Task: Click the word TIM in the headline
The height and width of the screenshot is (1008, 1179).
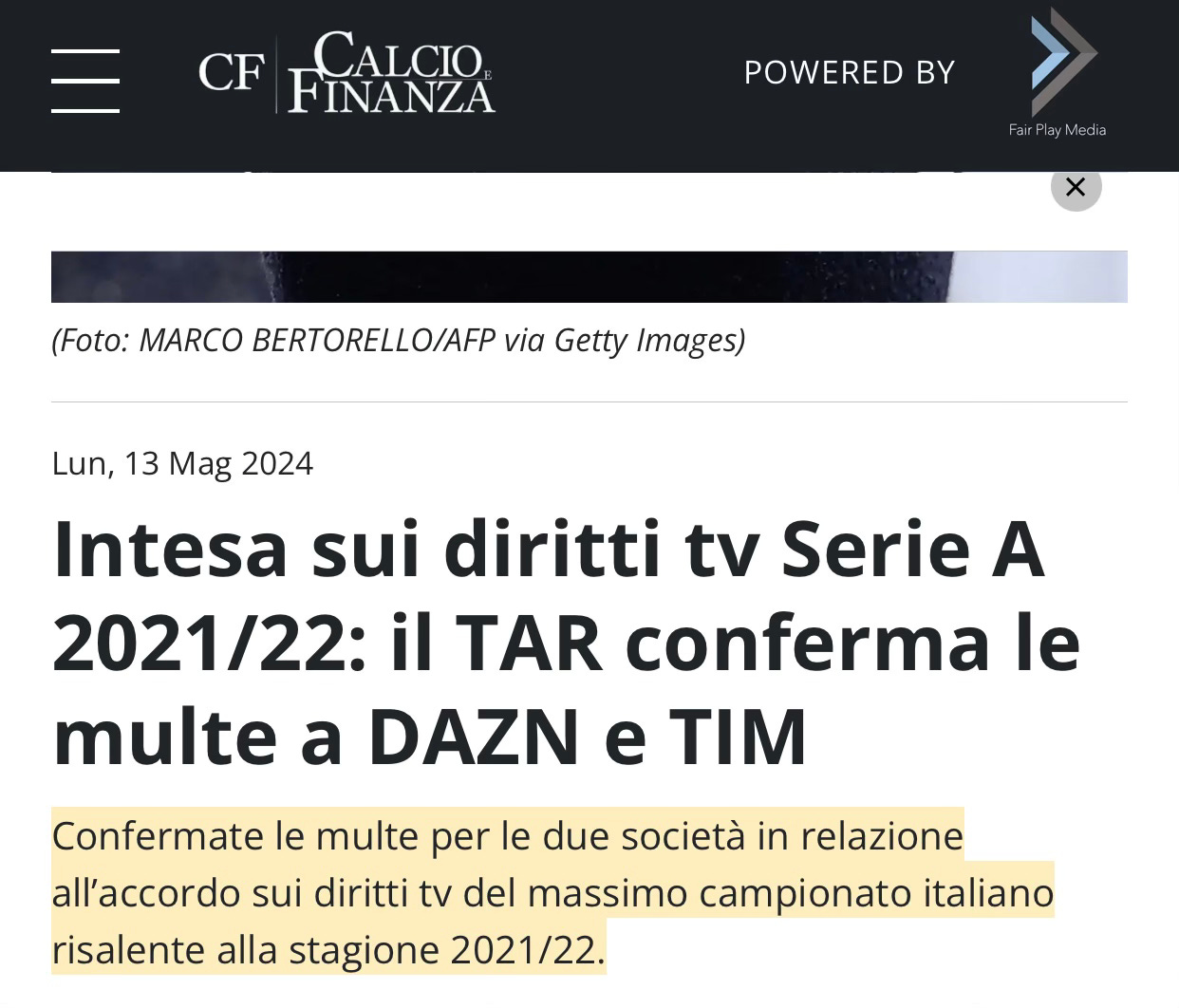Action: [x=739, y=737]
